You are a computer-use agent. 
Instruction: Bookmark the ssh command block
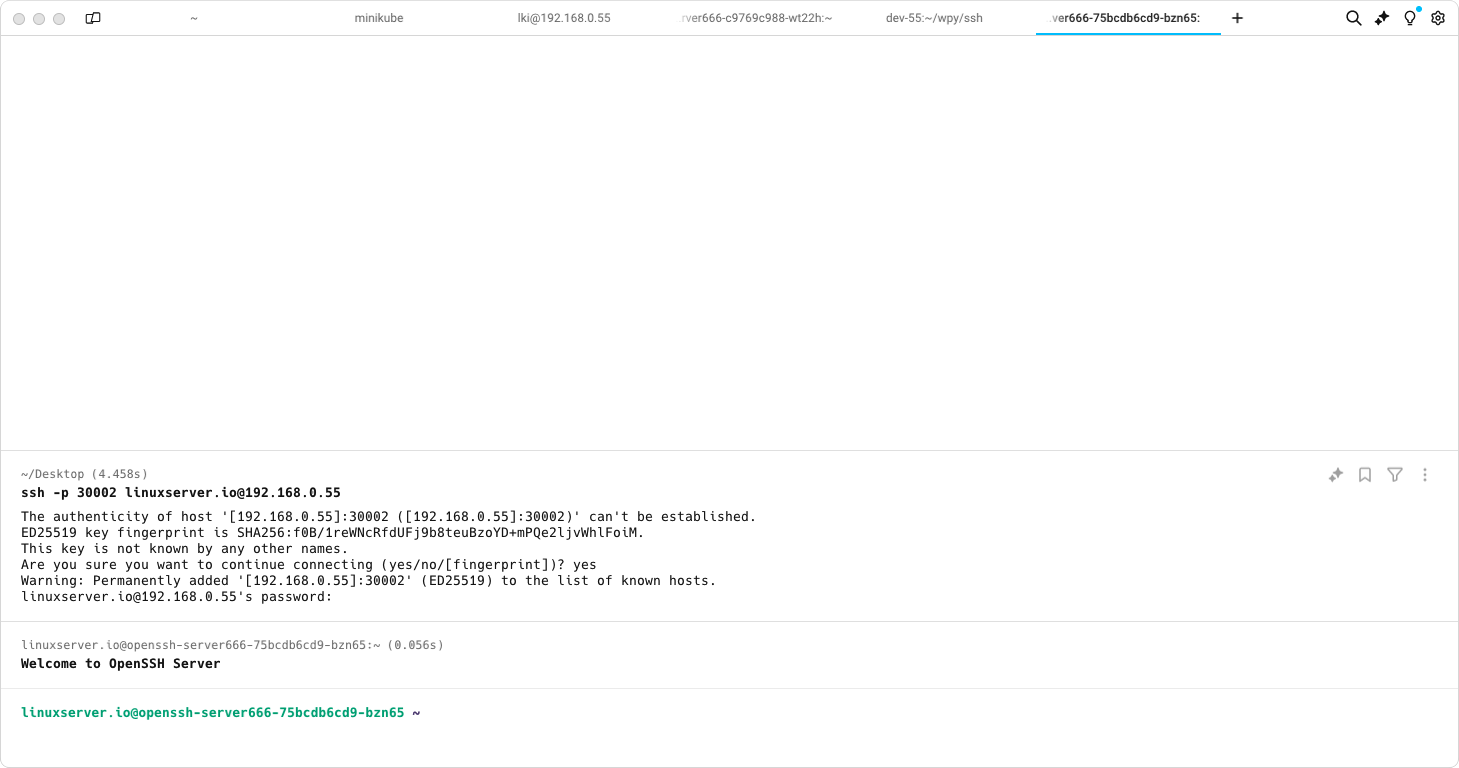(1365, 475)
